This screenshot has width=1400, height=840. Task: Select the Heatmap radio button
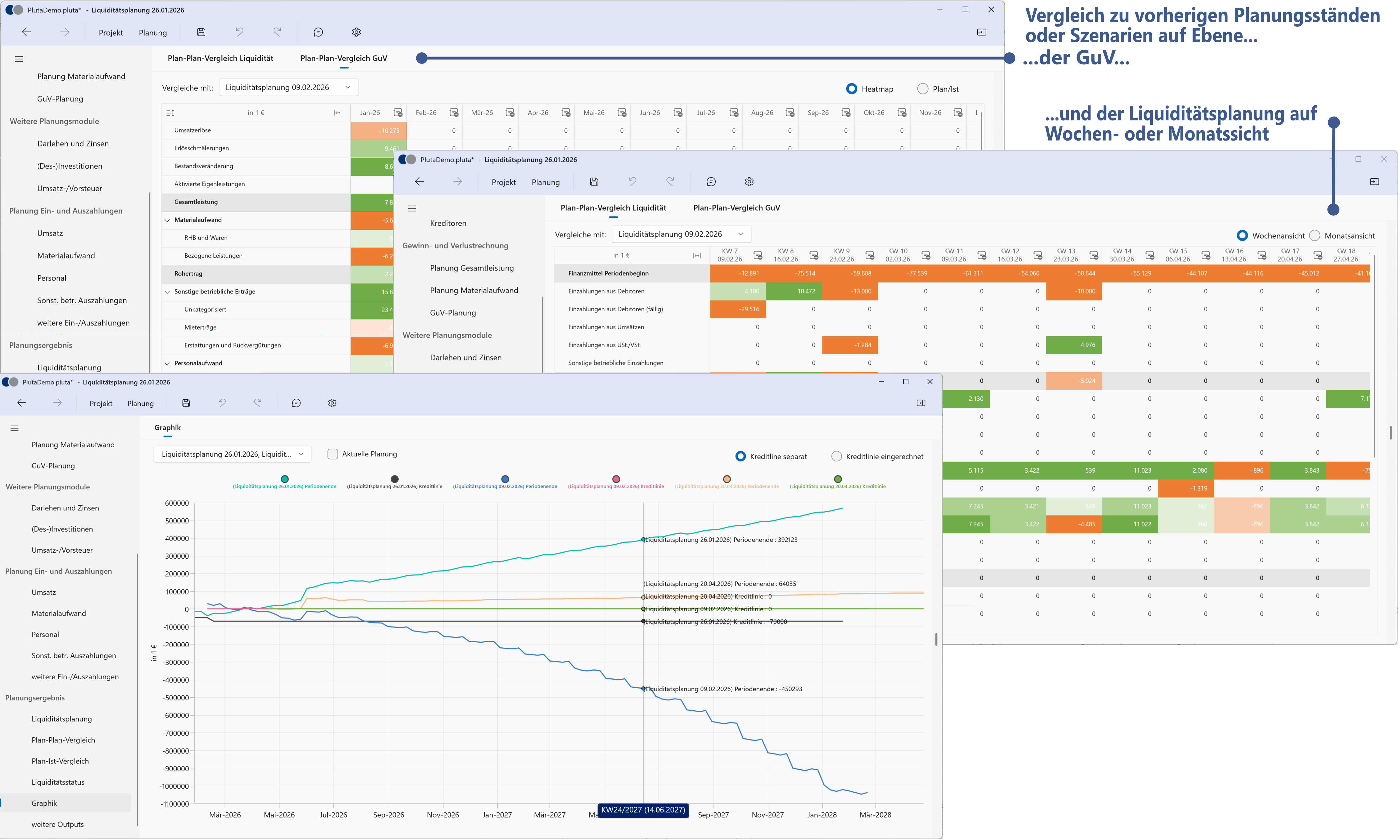(852, 88)
